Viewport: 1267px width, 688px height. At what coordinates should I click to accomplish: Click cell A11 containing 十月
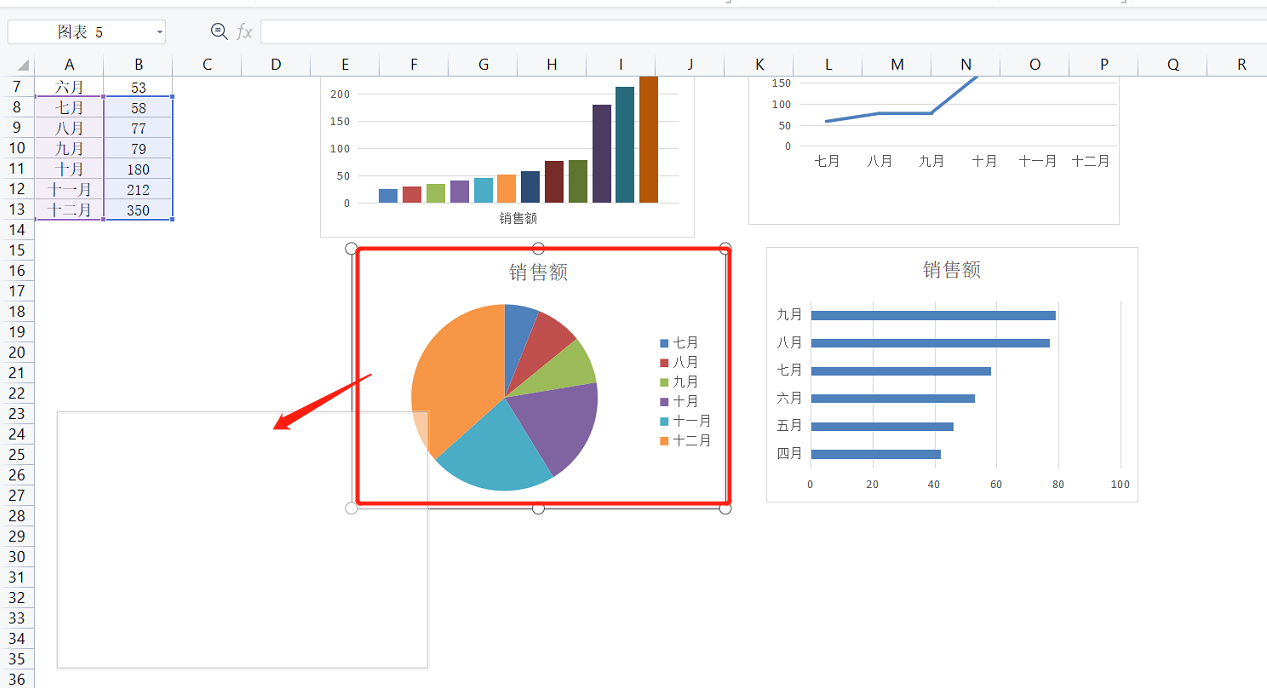(69, 169)
